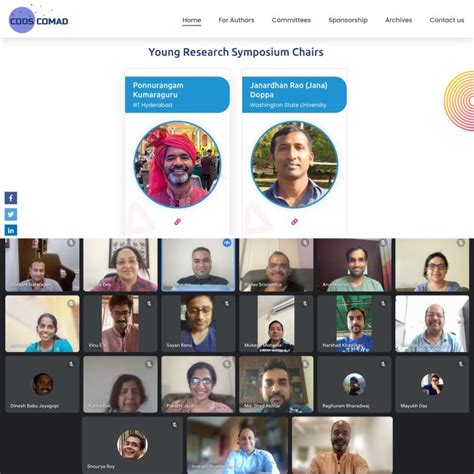
Task: Click the Contact us link
Action: [447, 20]
